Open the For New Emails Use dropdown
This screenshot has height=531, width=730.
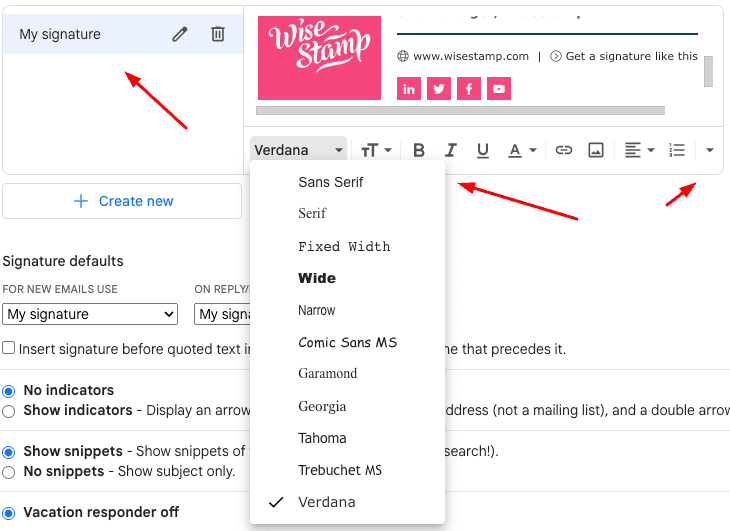click(90, 314)
